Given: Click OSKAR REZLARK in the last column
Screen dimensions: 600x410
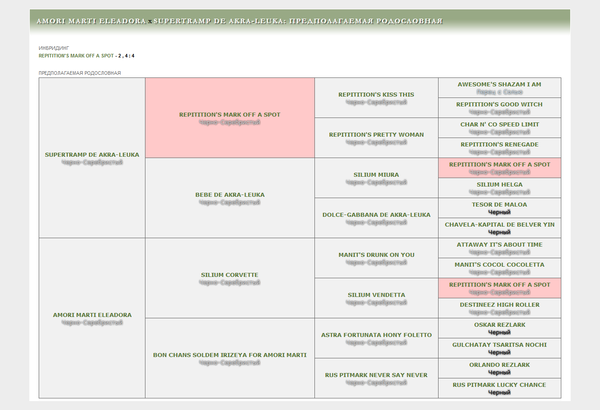Looking at the screenshot, I should tap(499, 325).
